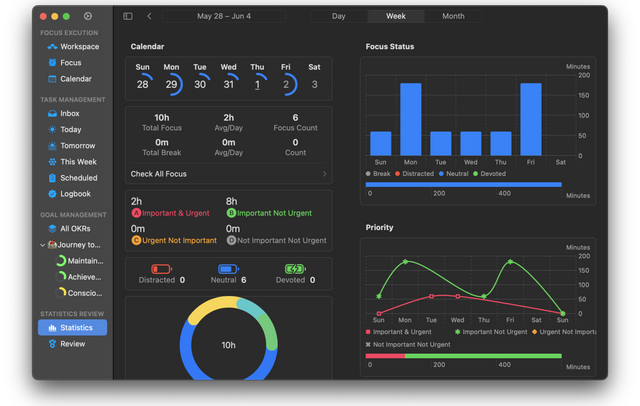The width and height of the screenshot is (640, 406).
Task: Click the timer icon beside window controls
Action: [x=88, y=16]
